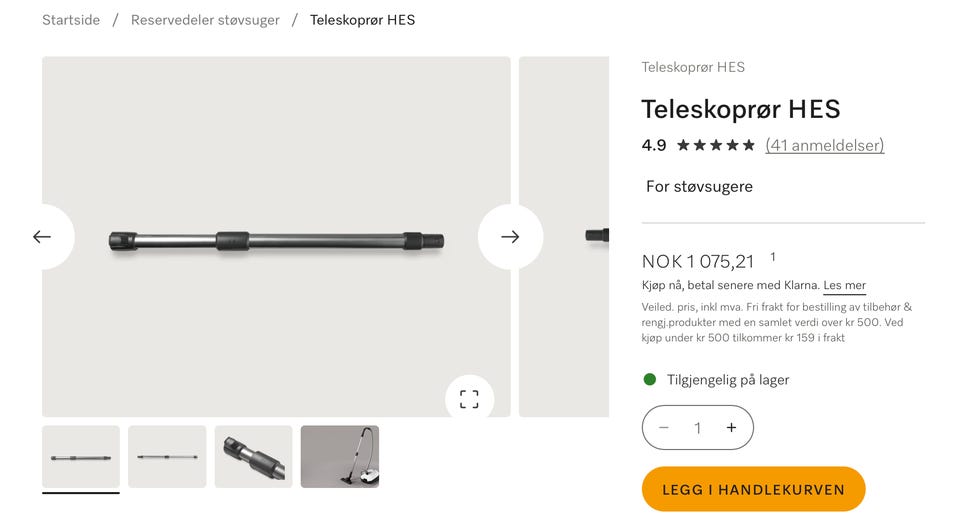Open the 41 anmeldelser reviews link
The width and height of the screenshot is (960, 530).
coord(825,146)
